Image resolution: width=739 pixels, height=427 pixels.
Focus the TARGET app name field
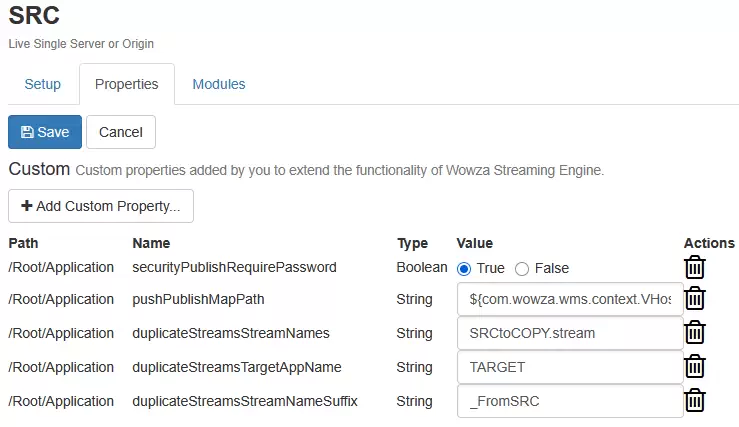(x=570, y=367)
